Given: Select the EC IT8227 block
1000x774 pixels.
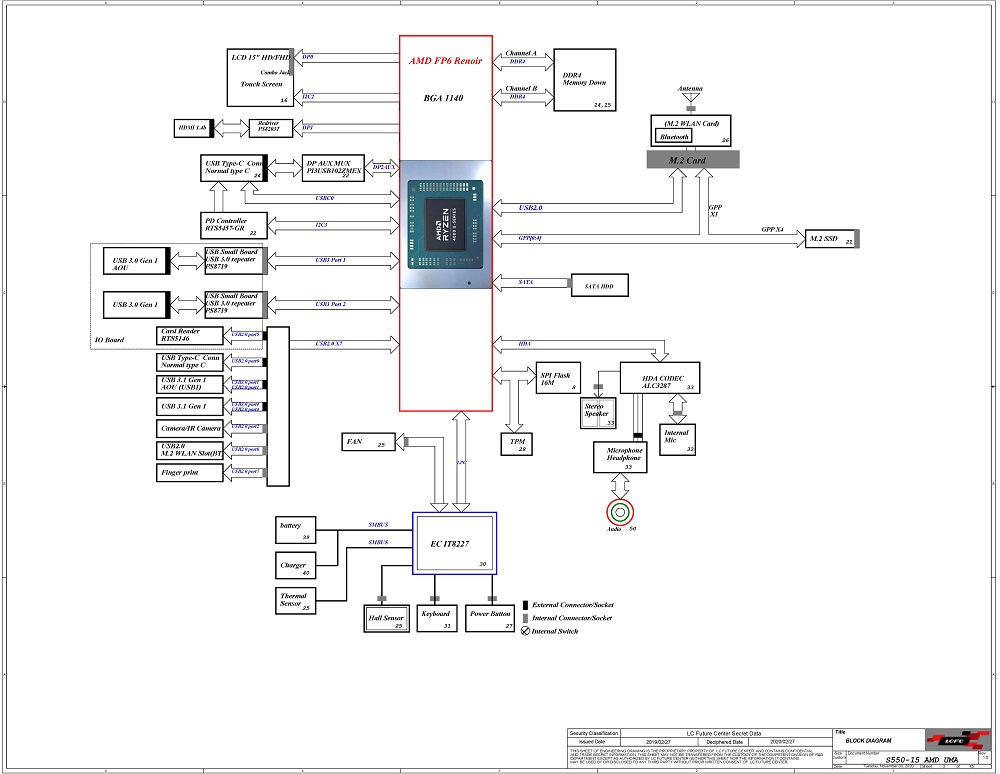Looking at the screenshot, I should tap(455, 543).
